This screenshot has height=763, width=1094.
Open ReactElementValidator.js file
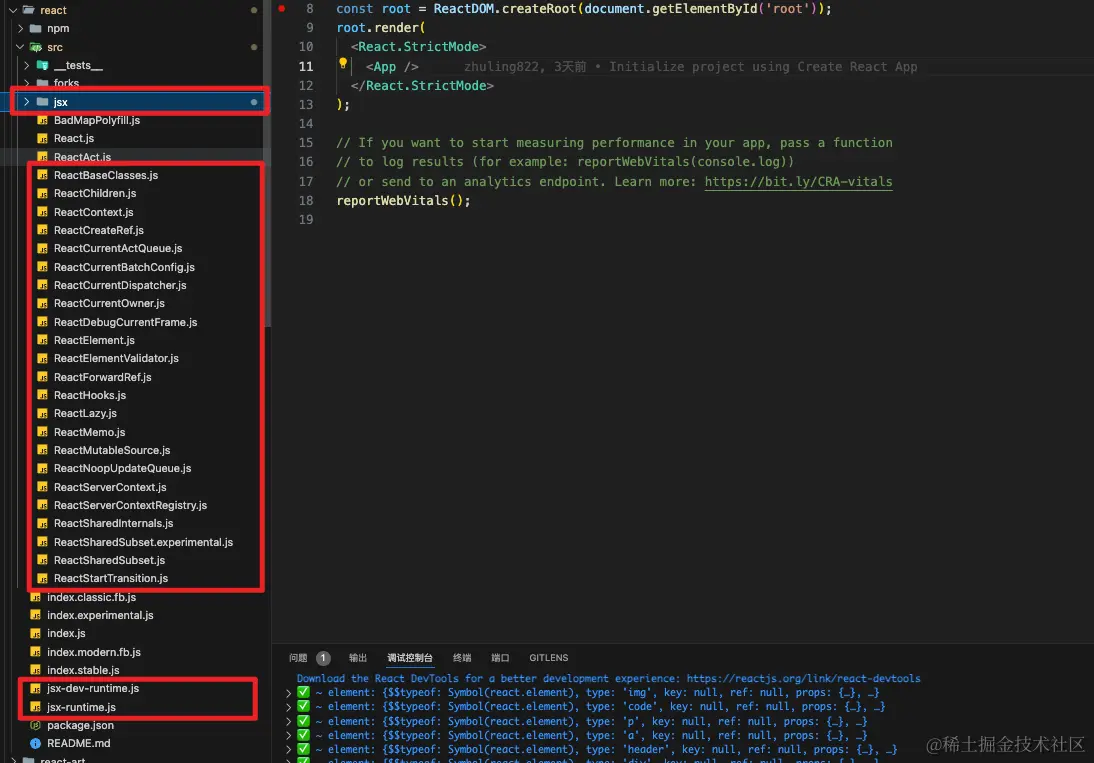pyautogui.click(x=117, y=358)
